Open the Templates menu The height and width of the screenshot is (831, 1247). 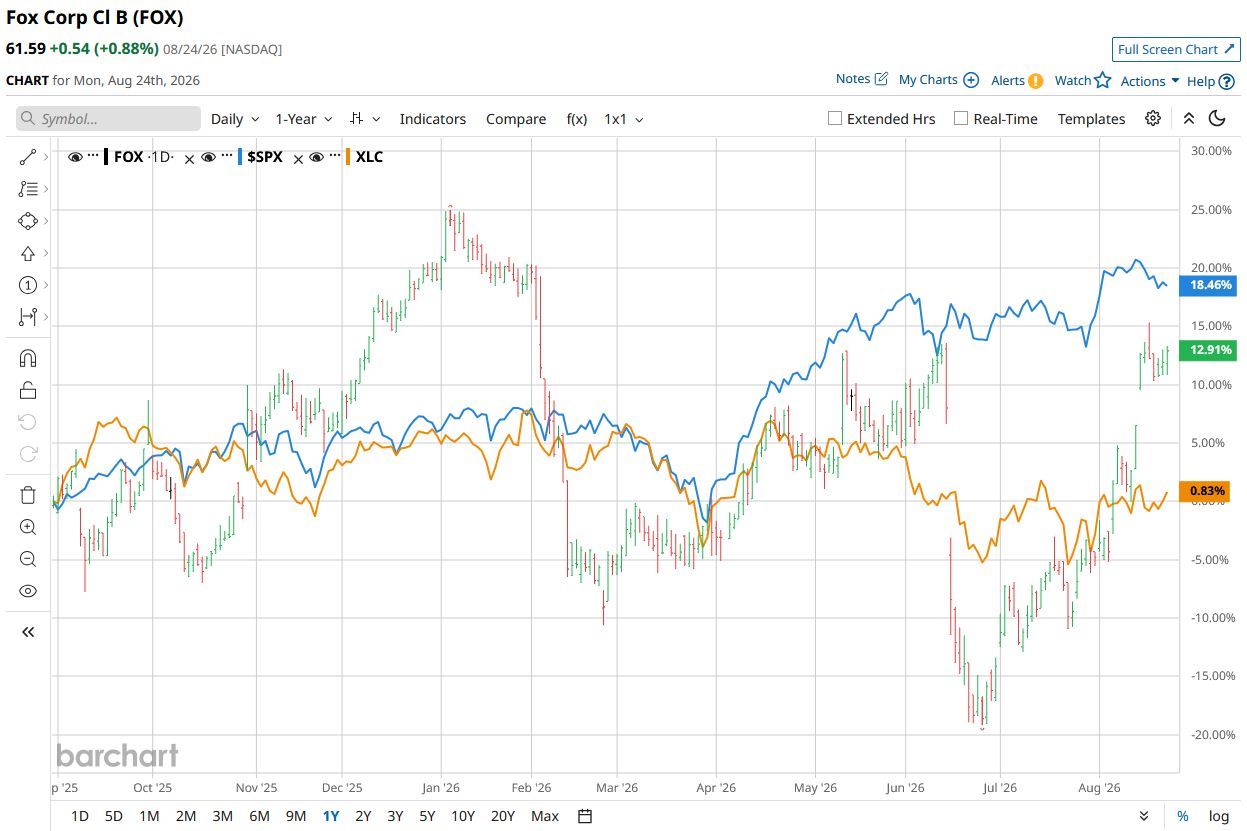coord(1091,119)
